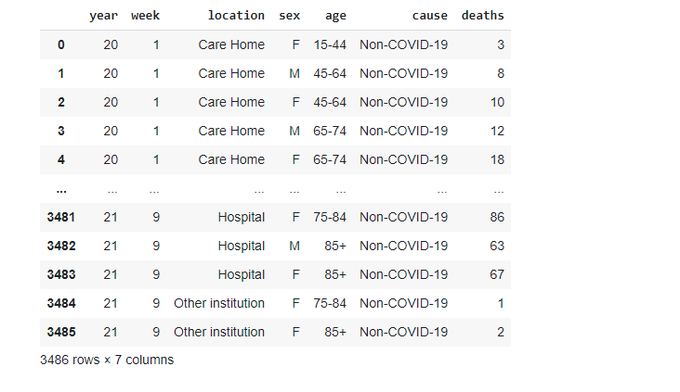This screenshot has width=680, height=392.
Task: Click the 'deaths' column header
Action: coord(482,16)
